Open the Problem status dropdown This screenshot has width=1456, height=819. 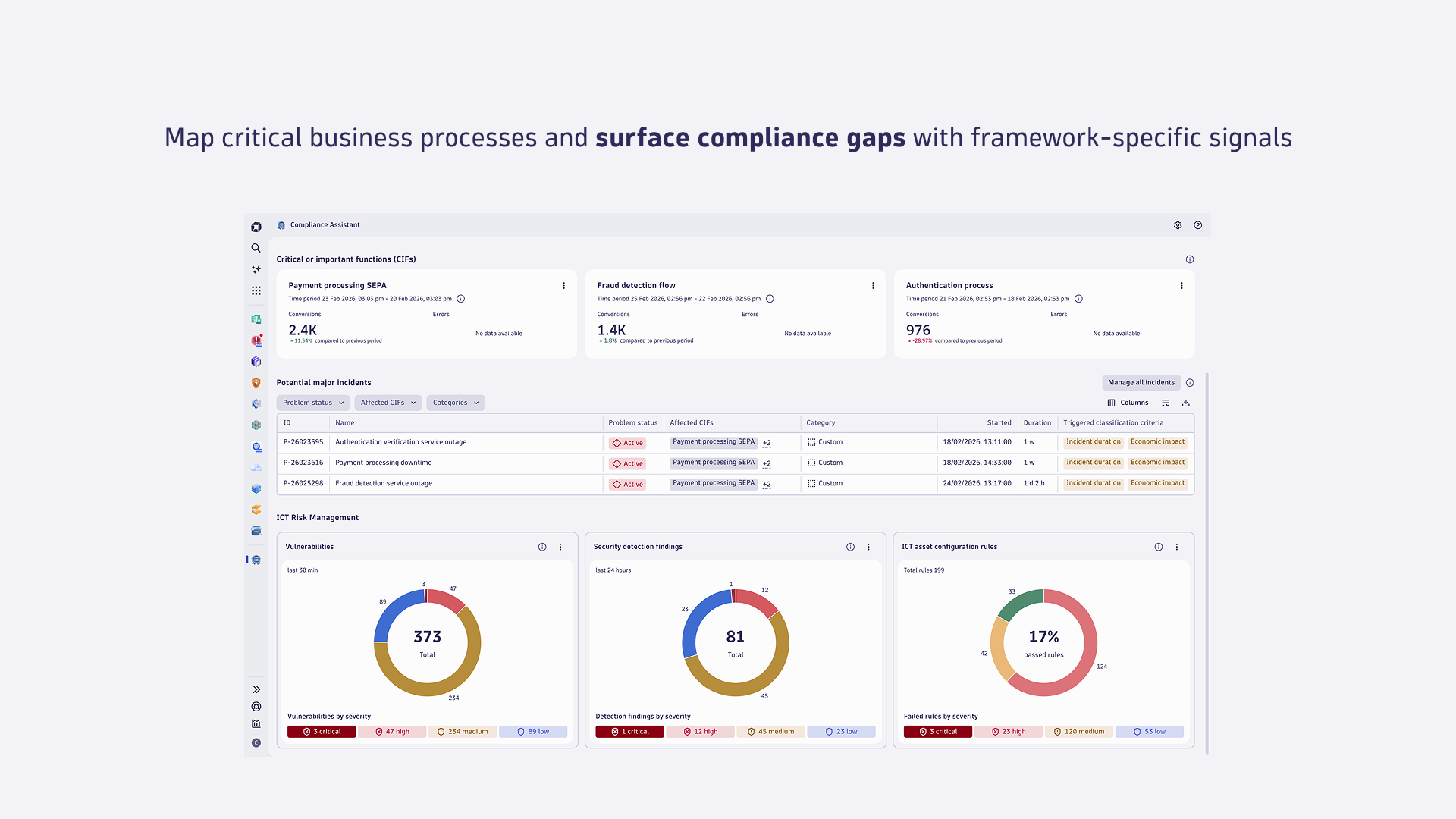click(x=312, y=403)
